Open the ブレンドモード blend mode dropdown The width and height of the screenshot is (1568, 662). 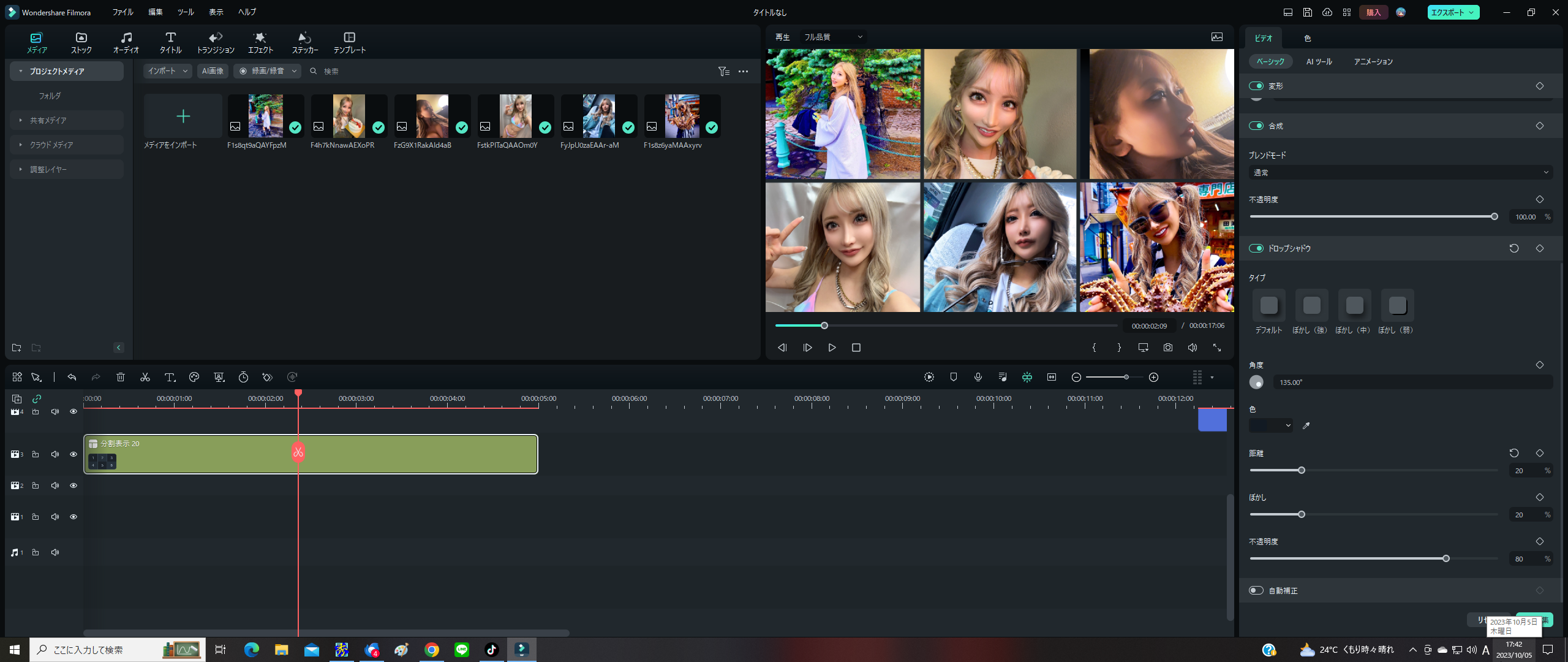[x=1399, y=173]
